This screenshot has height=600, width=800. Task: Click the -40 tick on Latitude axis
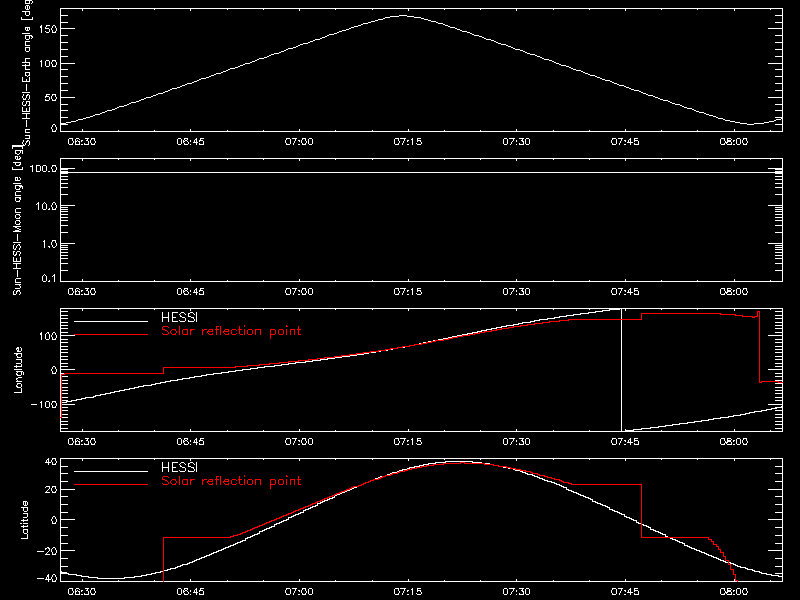[x=47, y=578]
